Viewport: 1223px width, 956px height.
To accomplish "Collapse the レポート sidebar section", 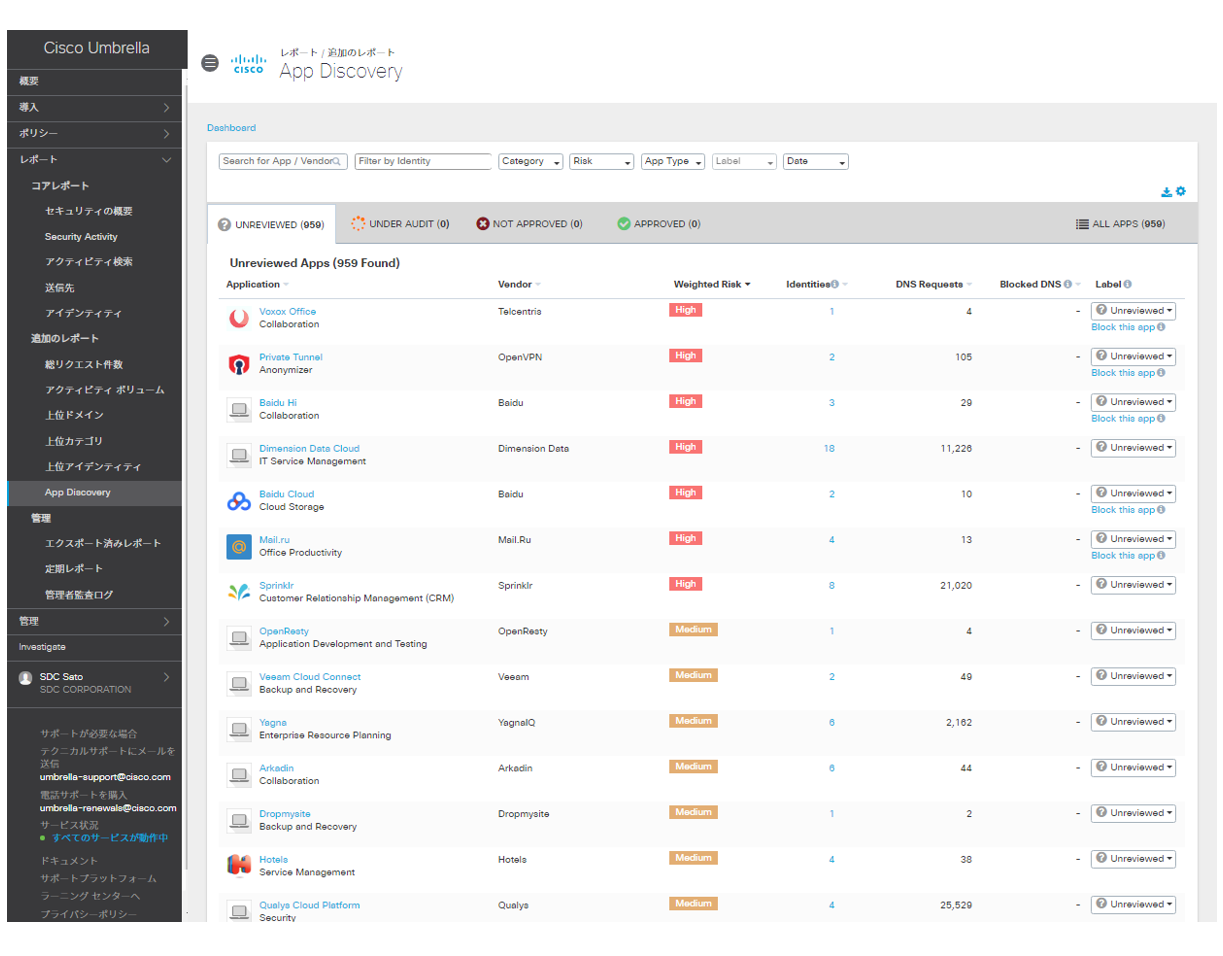I will [x=95, y=159].
